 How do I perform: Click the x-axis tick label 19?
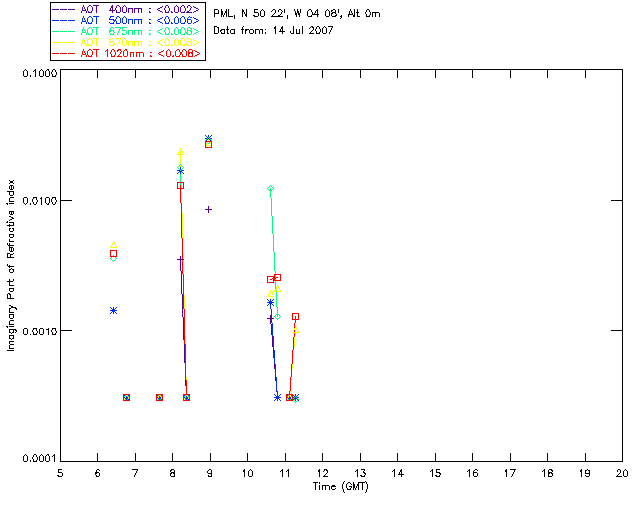point(585,473)
